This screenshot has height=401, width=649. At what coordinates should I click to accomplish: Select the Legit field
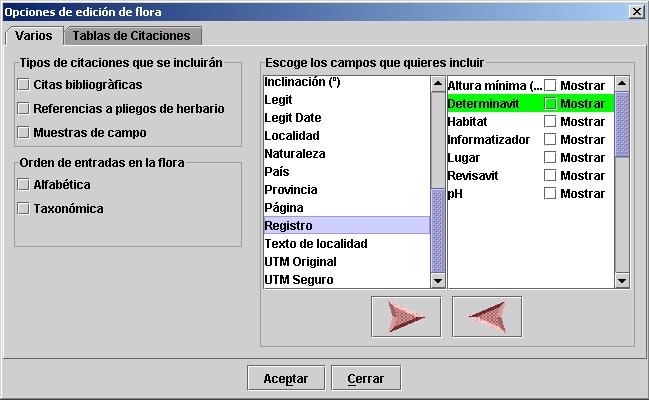347,99
